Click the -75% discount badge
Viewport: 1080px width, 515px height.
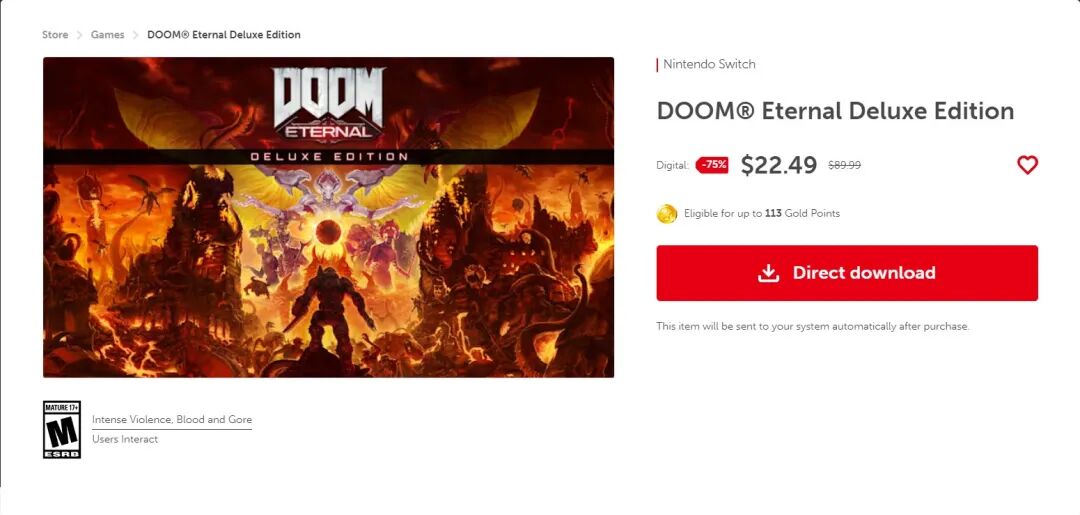[712, 165]
